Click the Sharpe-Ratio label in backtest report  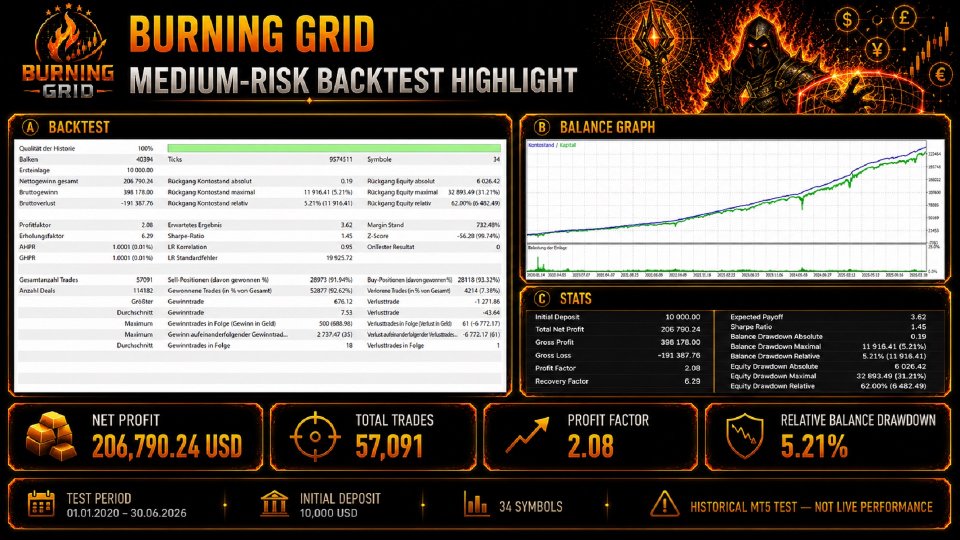click(186, 236)
